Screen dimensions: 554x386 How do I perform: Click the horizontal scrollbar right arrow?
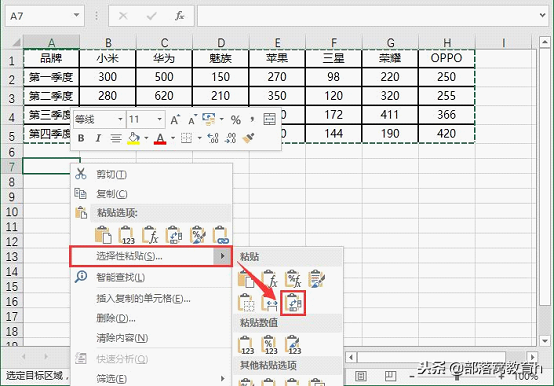point(532,357)
